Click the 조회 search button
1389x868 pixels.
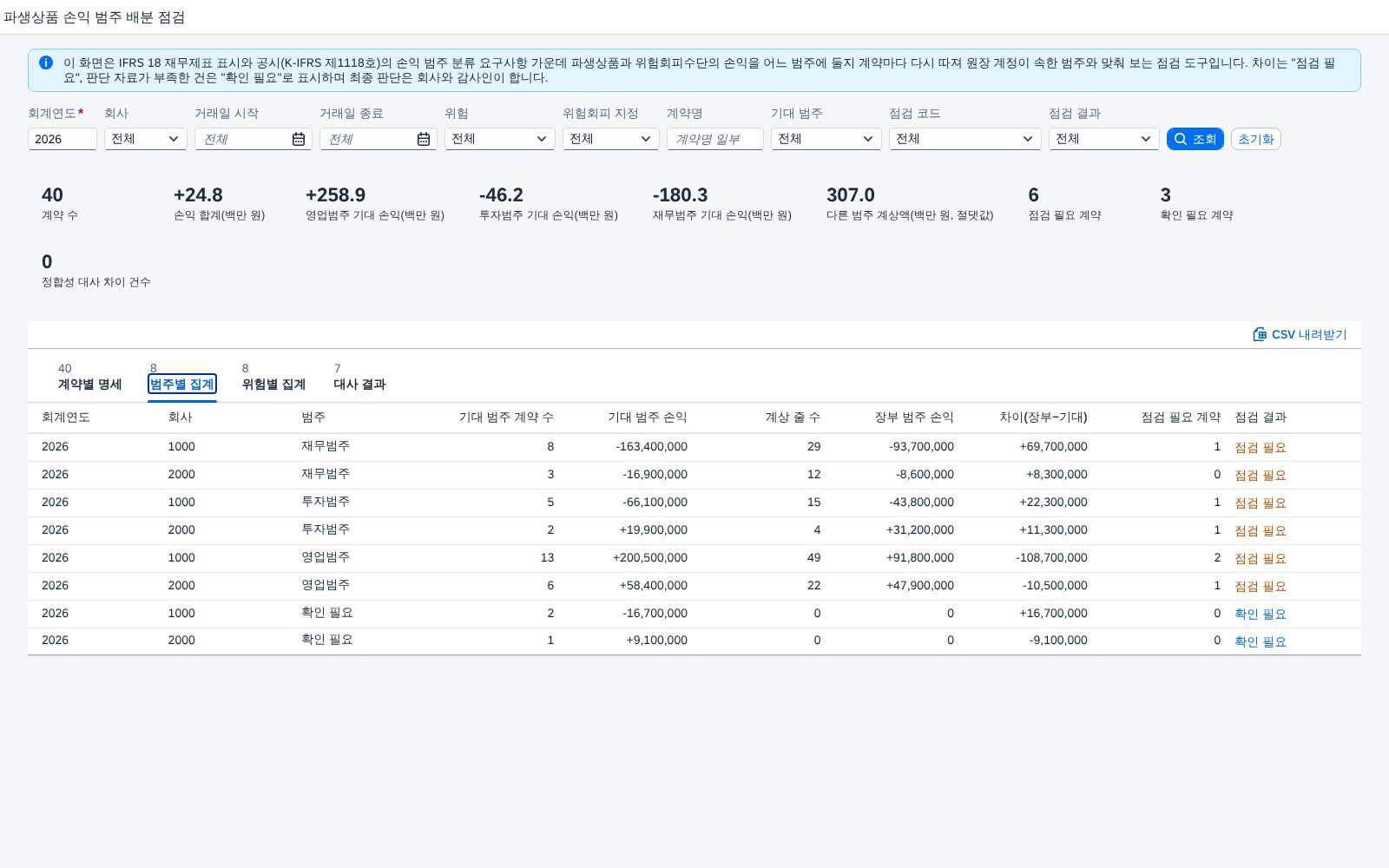(1195, 139)
